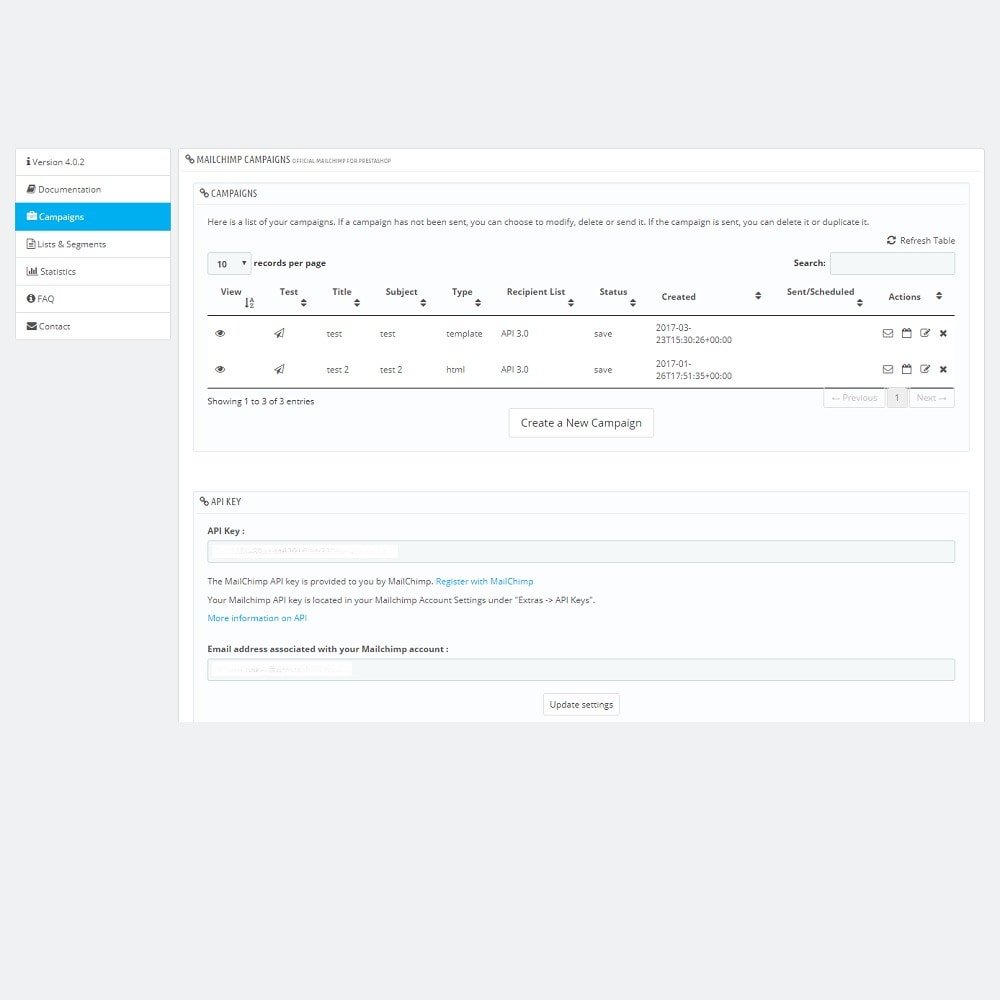The image size is (1000, 1000).
Task: Send test email for 'test 2' campaign
Action: point(279,369)
